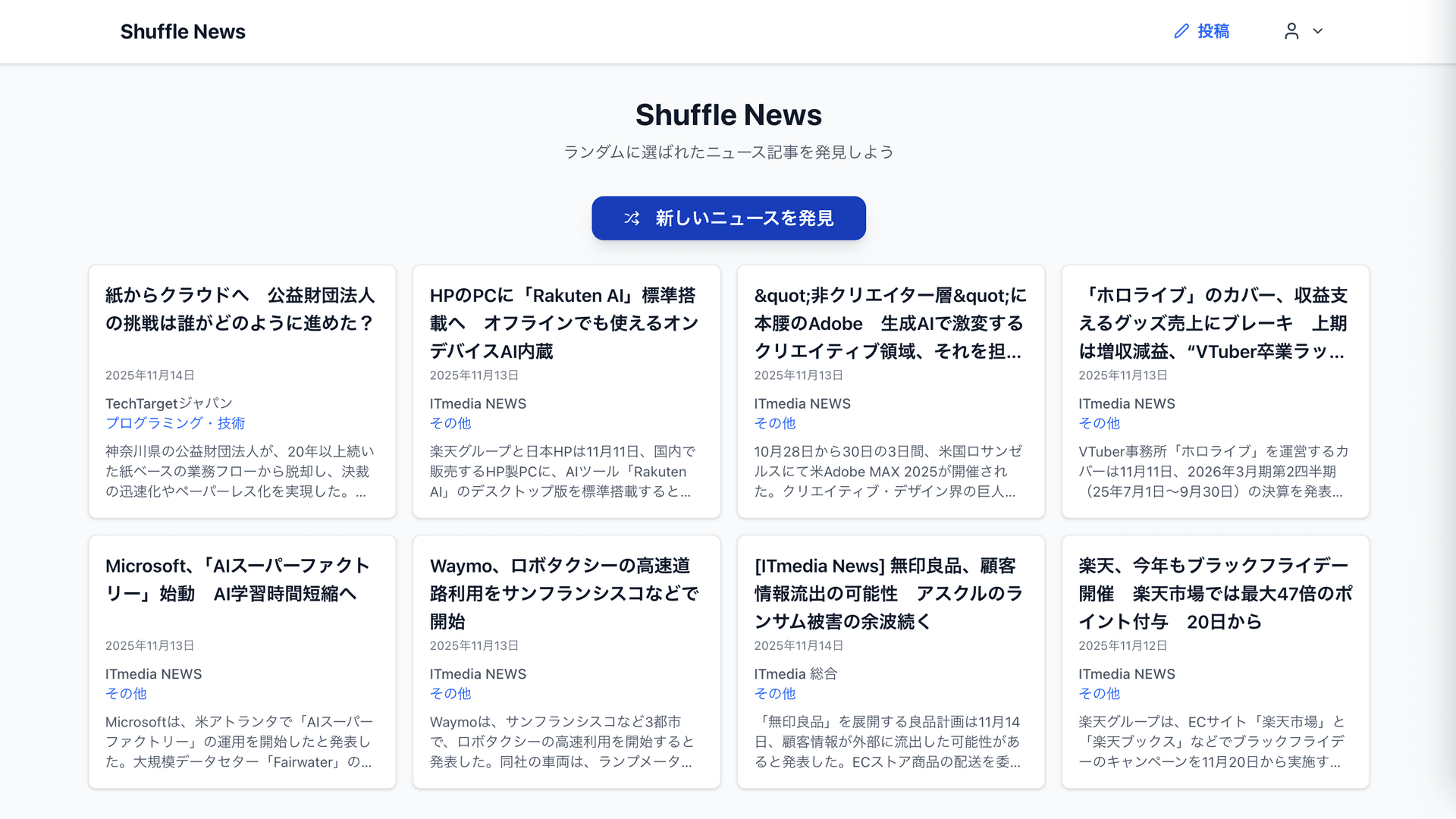
Task: Open the Microsoft AIスーパーファクトリー article
Action: pyautogui.click(x=238, y=579)
